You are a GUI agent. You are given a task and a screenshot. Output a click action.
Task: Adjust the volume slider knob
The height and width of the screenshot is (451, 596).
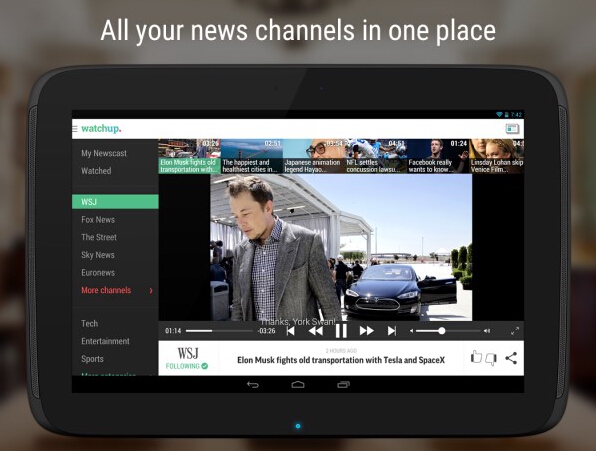tap(442, 331)
